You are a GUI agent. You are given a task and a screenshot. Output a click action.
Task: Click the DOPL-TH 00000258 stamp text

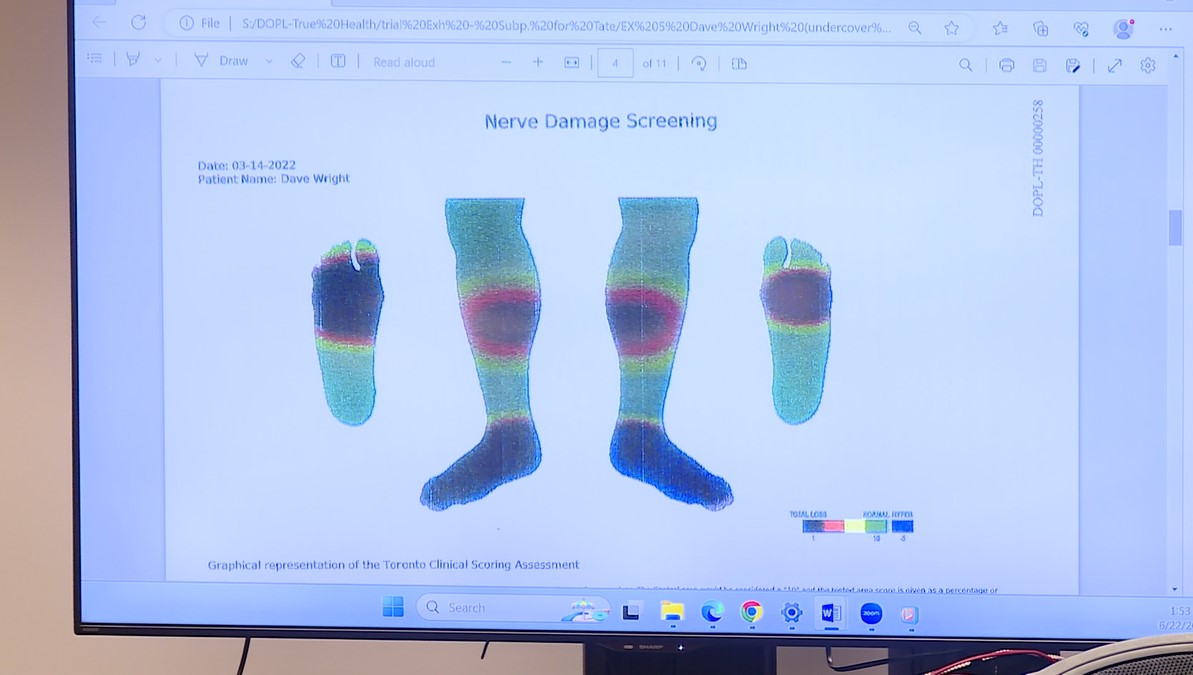click(x=1038, y=158)
